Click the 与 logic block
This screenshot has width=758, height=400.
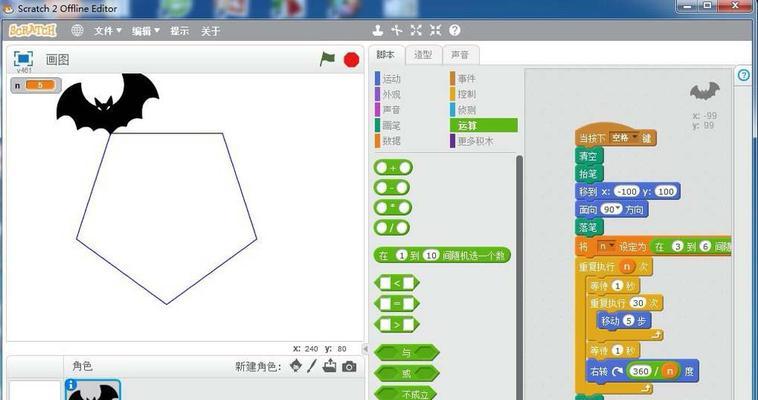point(407,353)
